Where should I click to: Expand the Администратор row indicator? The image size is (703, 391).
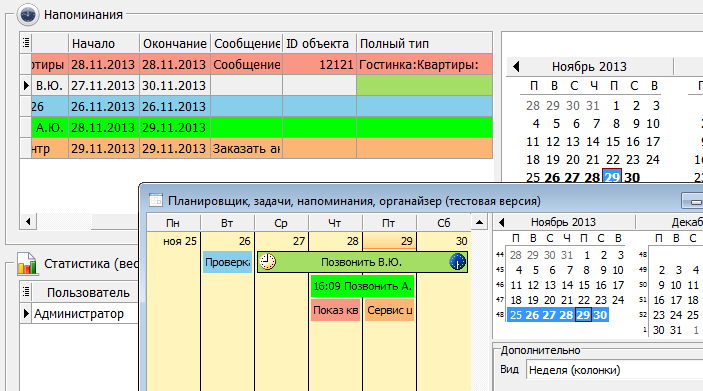coord(26,313)
